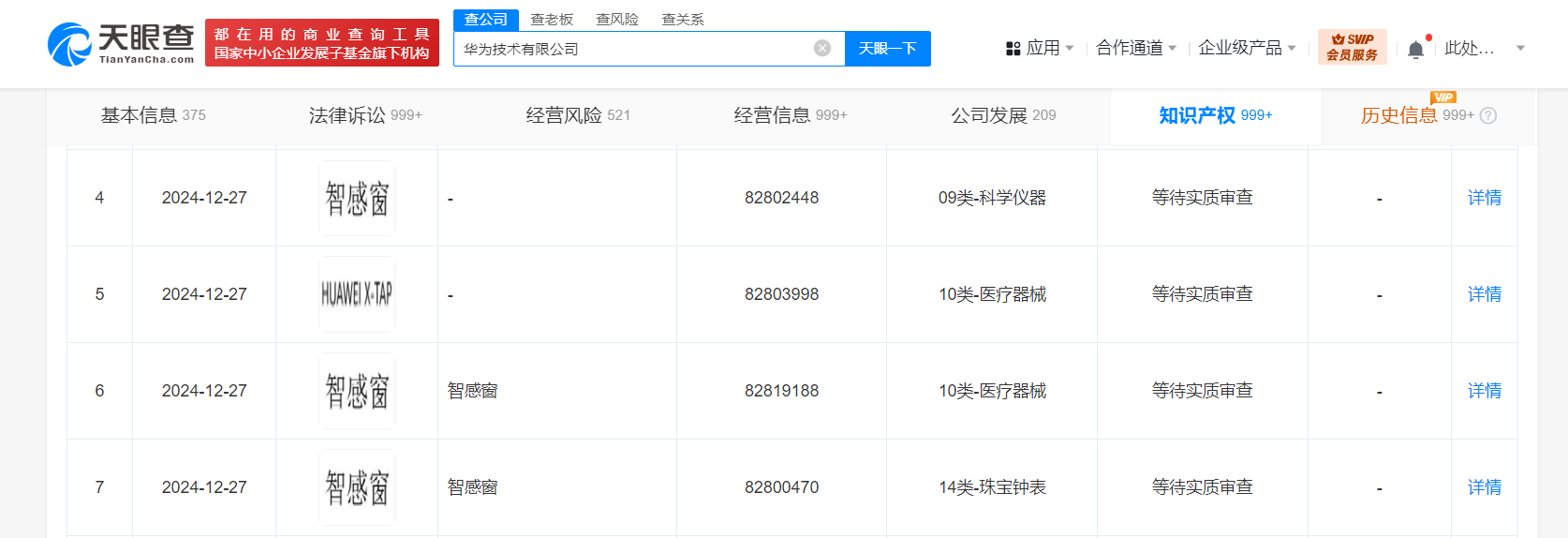Click the TianYanCha logo

(x=121, y=44)
